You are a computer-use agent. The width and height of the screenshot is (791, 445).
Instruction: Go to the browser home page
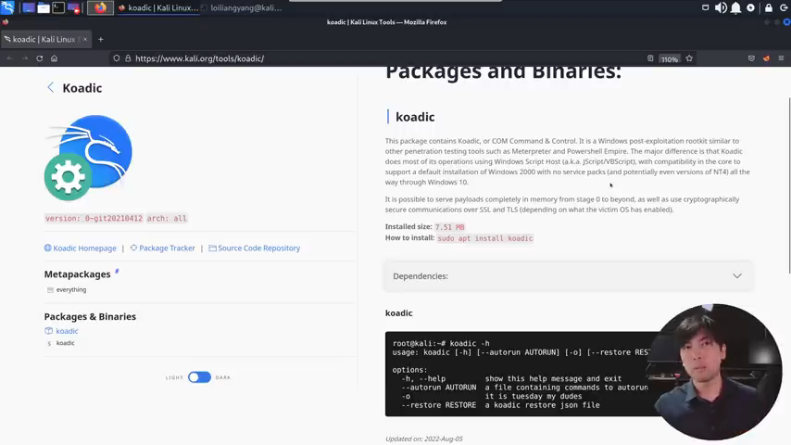[x=54, y=59]
